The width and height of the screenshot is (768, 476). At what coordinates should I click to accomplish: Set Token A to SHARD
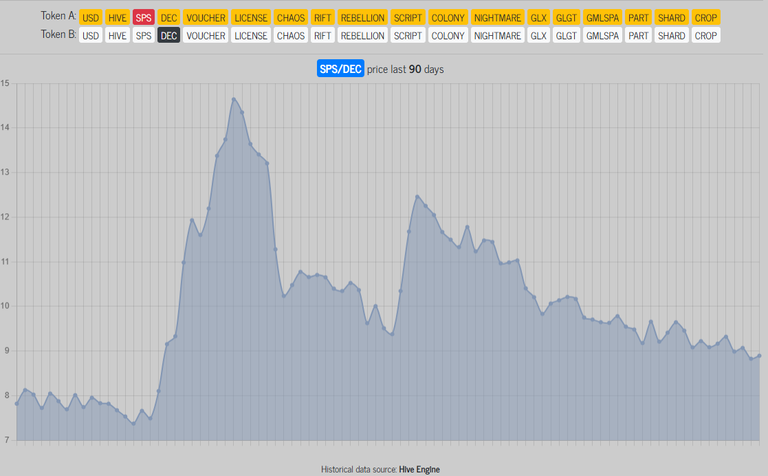tap(672, 18)
